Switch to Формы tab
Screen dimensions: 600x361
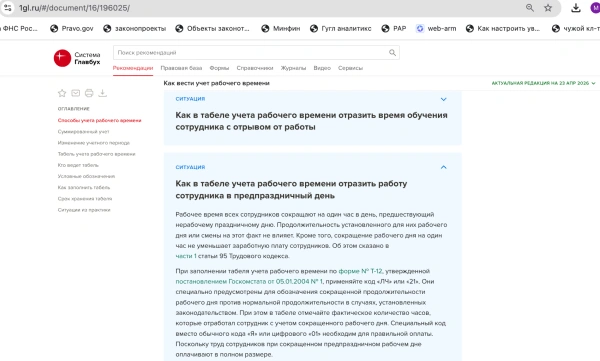219,68
